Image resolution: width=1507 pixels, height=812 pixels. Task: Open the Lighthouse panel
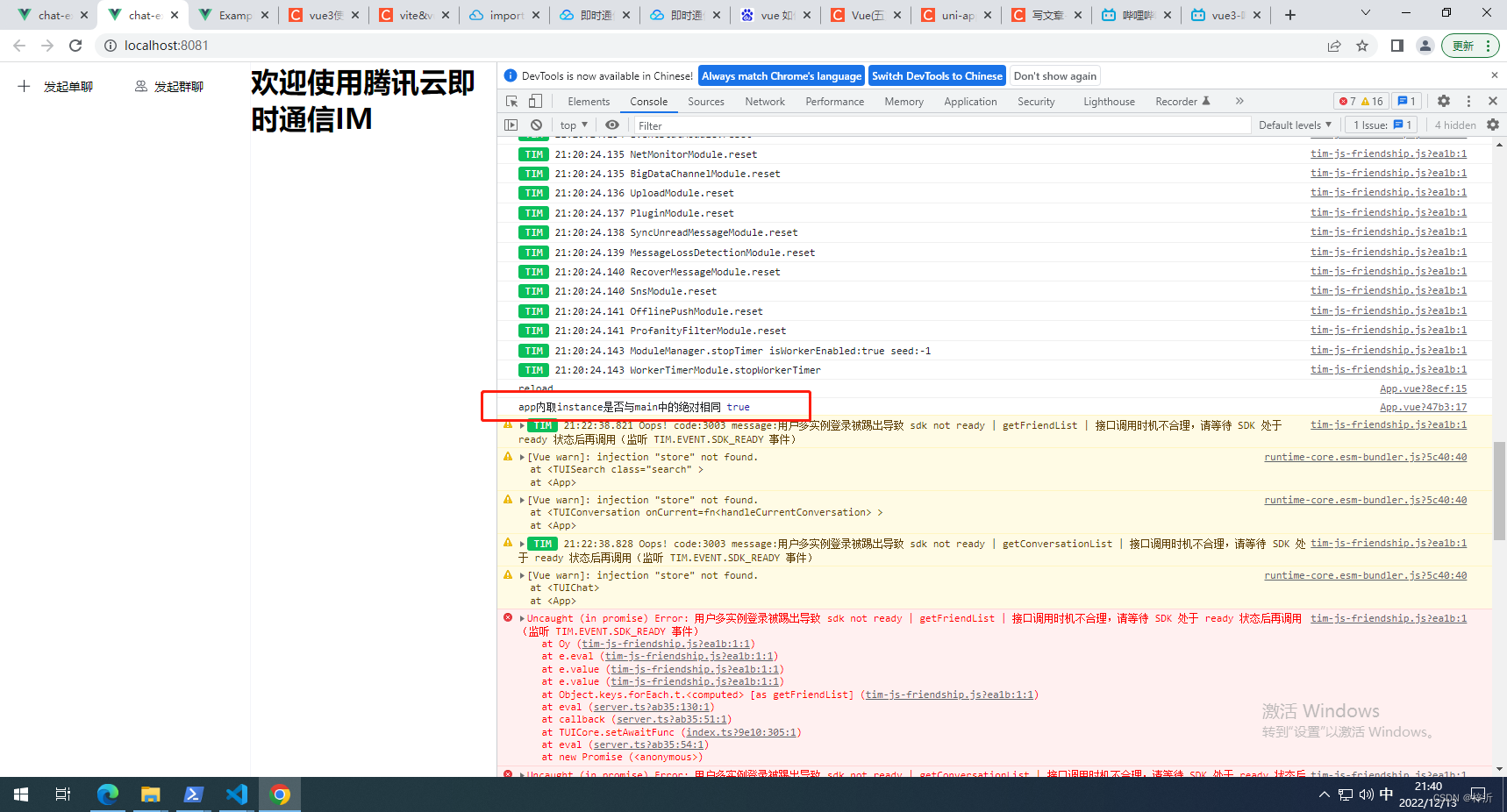pyautogui.click(x=1108, y=101)
